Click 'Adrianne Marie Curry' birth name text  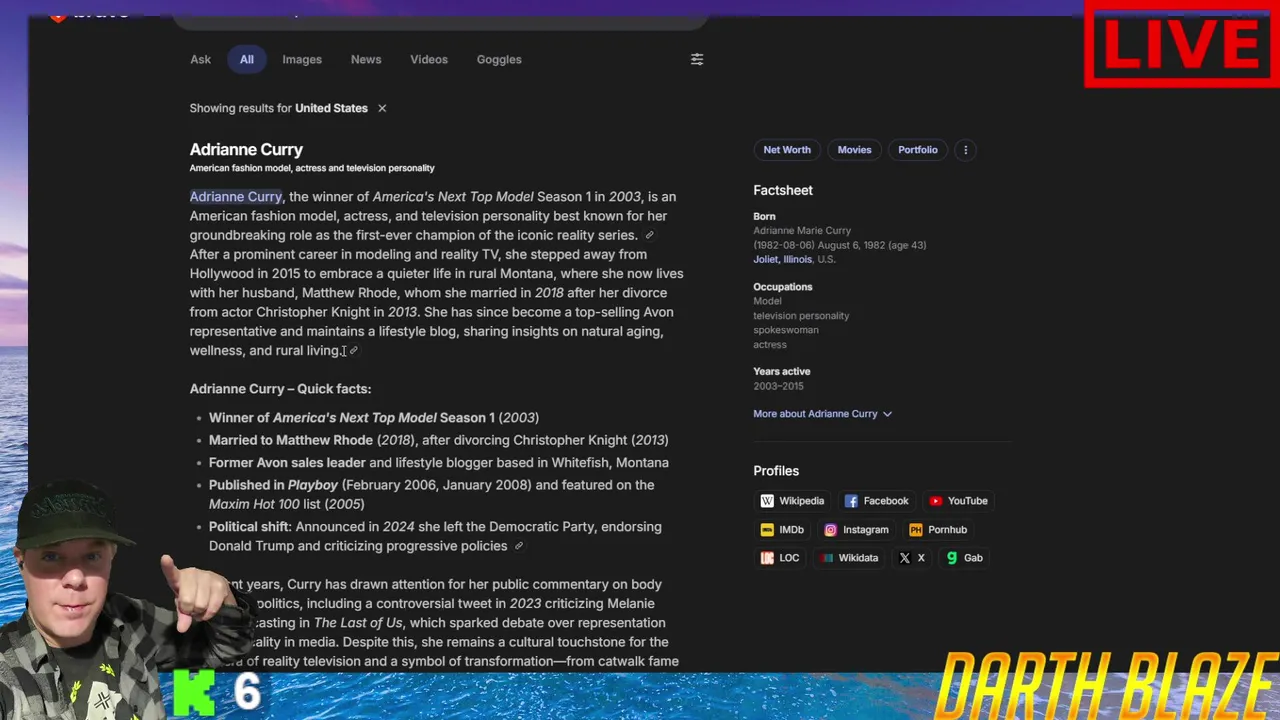pyautogui.click(x=802, y=231)
